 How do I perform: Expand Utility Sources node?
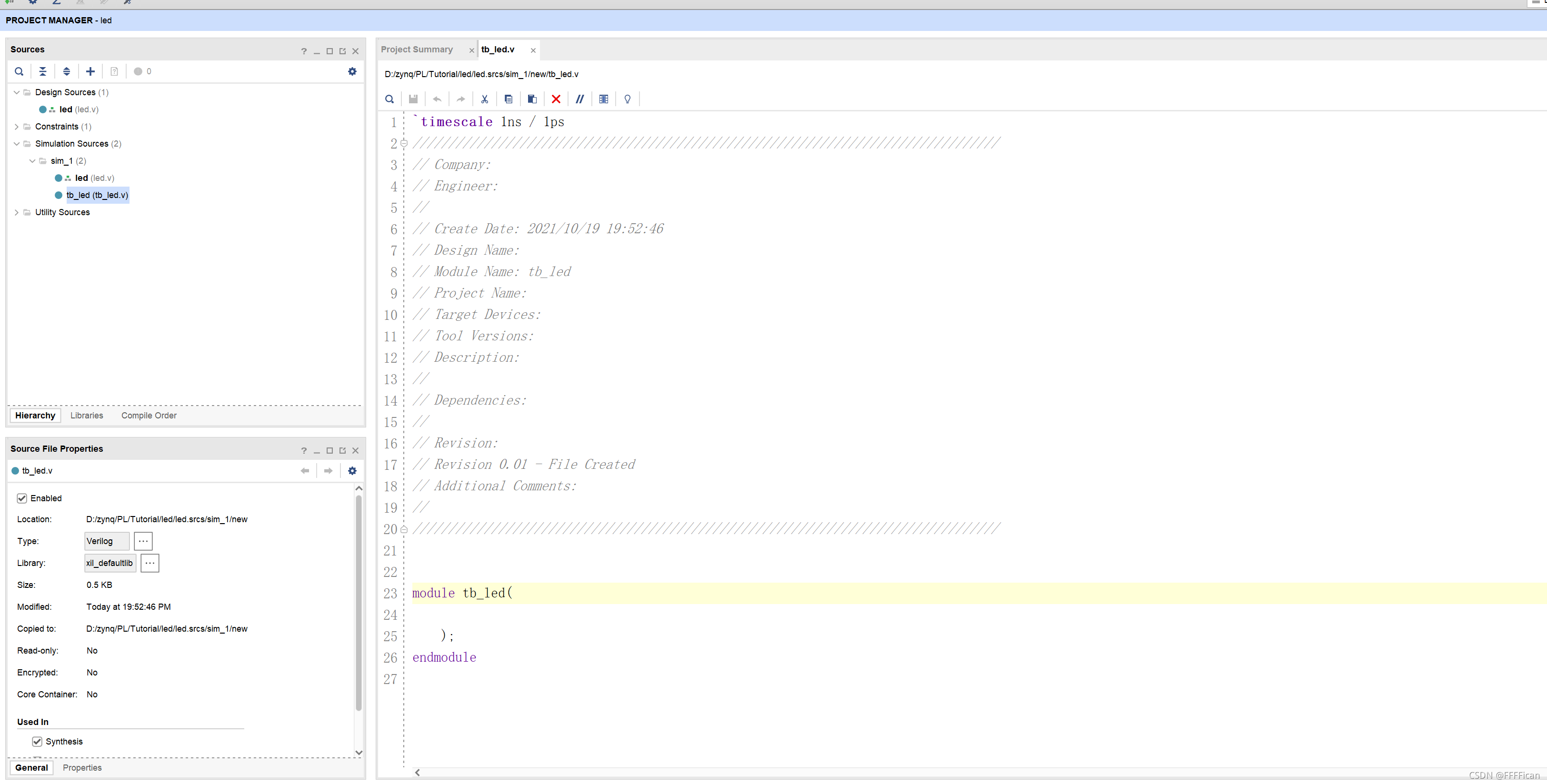(x=17, y=212)
